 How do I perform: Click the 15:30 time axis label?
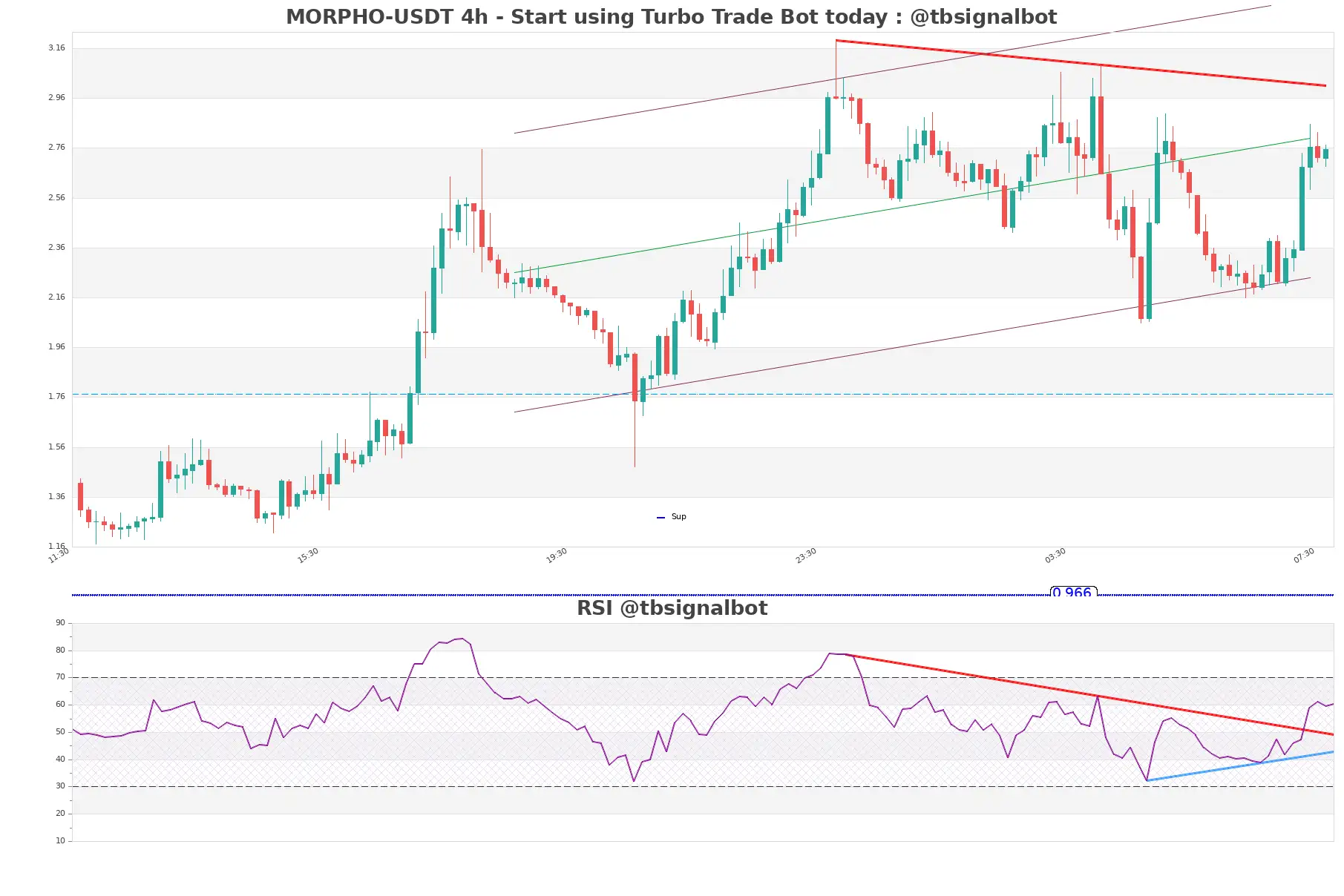[308, 556]
